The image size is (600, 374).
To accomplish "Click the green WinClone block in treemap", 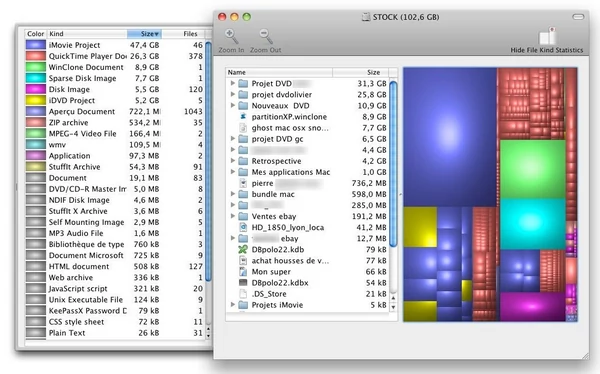I will 533,169.
